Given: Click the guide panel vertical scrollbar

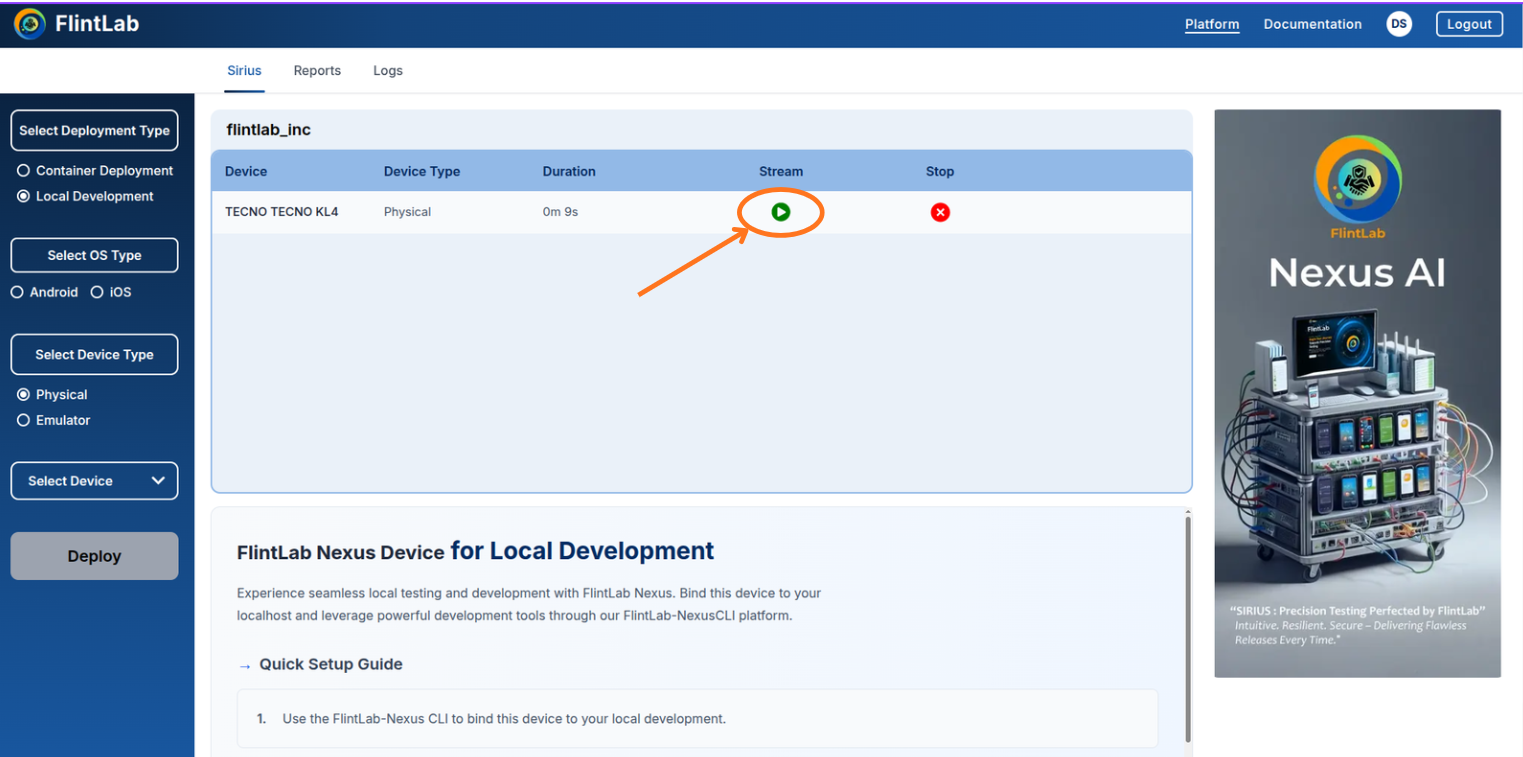Looking at the screenshot, I should point(1187,628).
